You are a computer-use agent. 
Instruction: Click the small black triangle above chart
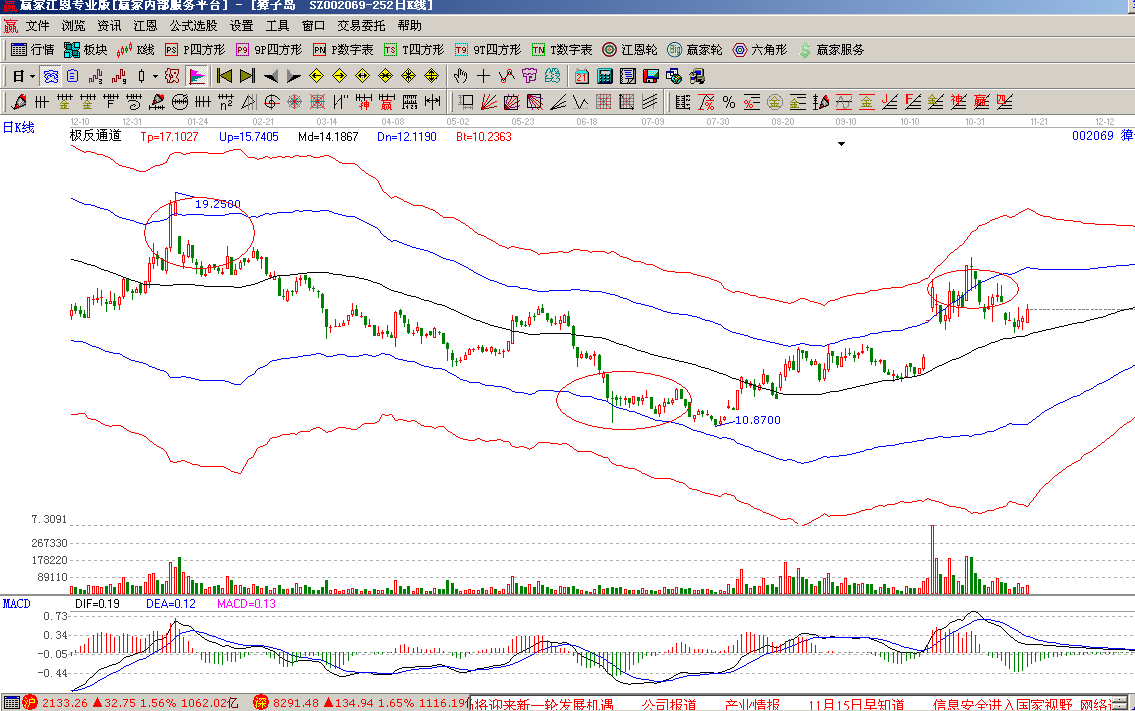pyautogui.click(x=842, y=144)
